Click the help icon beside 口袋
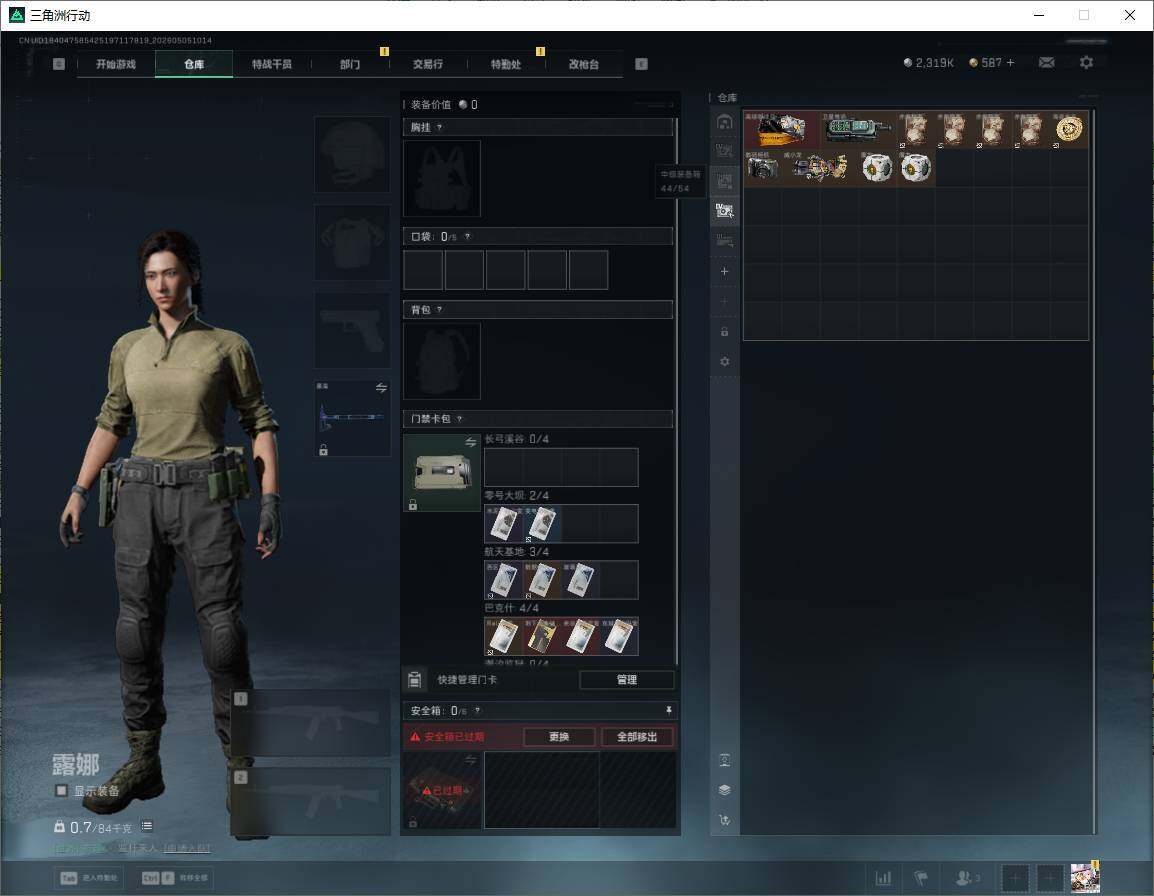This screenshot has width=1154, height=896. pos(467,236)
